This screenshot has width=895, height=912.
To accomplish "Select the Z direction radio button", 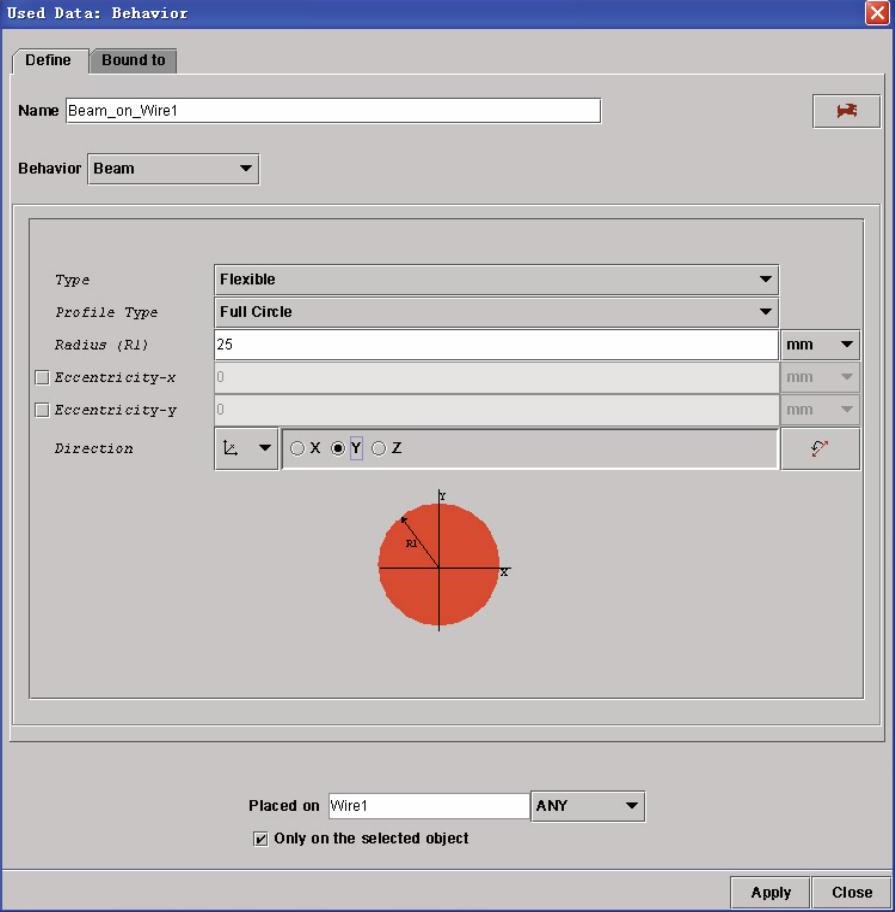I will click(378, 449).
